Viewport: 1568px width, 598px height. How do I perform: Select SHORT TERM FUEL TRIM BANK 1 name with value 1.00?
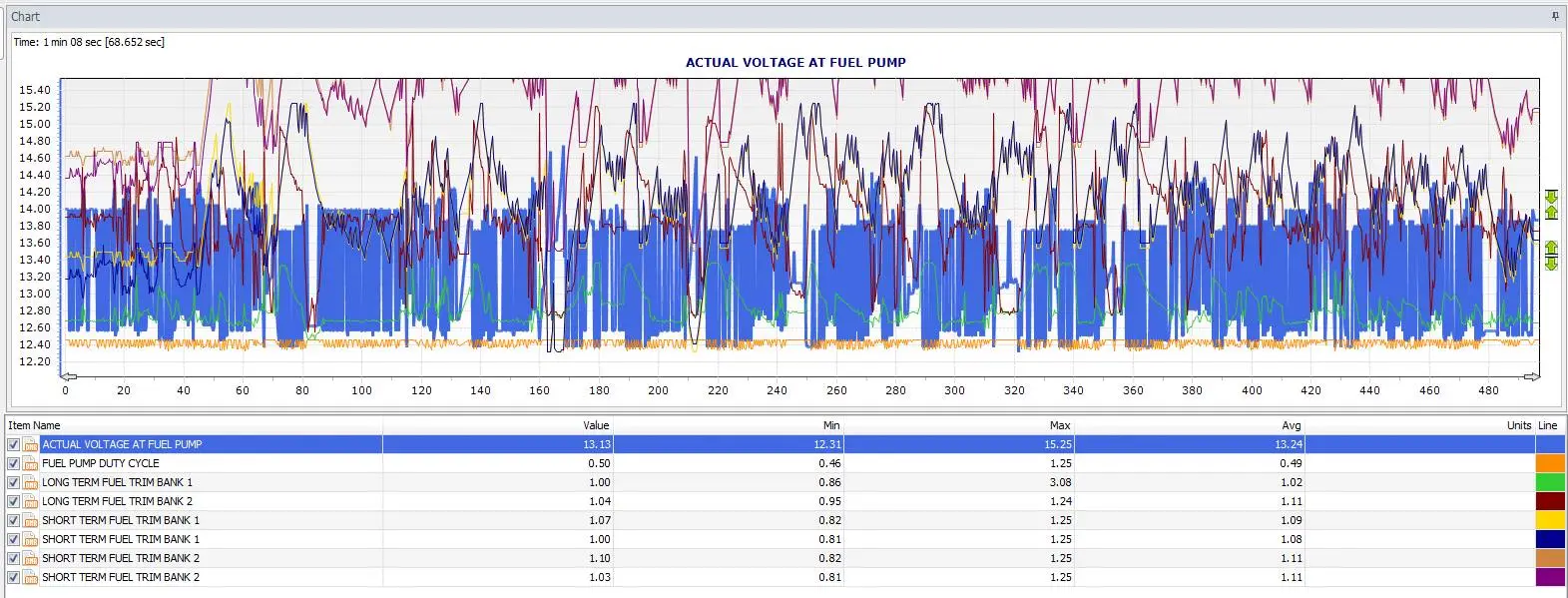click(x=121, y=540)
